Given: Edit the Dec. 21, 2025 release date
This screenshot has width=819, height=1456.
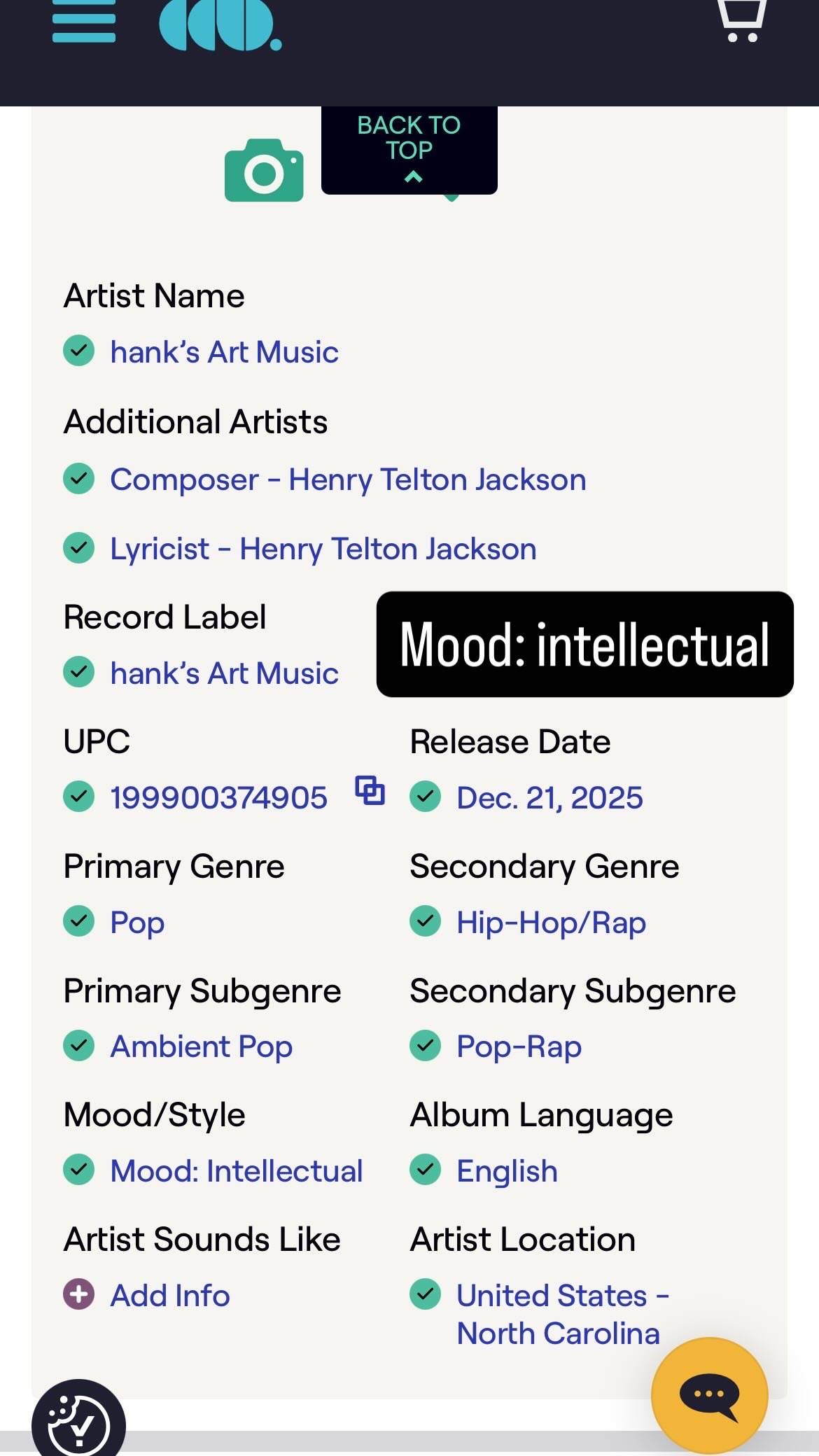Looking at the screenshot, I should (x=549, y=798).
